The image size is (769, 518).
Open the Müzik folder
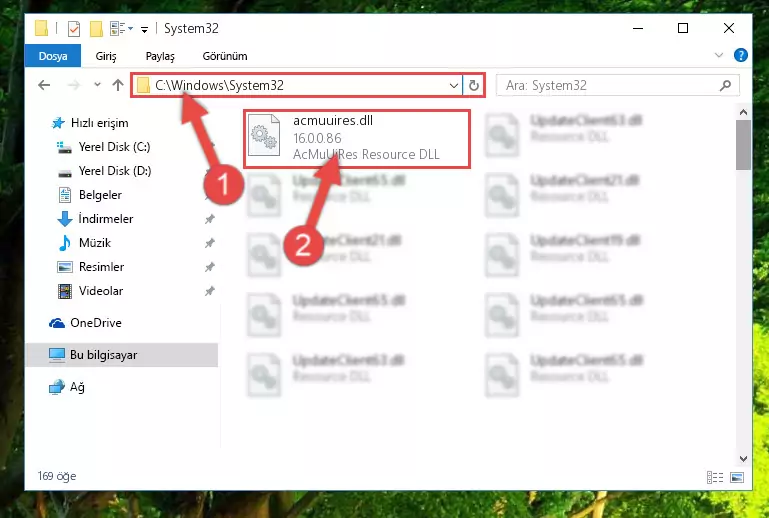pyautogui.click(x=95, y=243)
